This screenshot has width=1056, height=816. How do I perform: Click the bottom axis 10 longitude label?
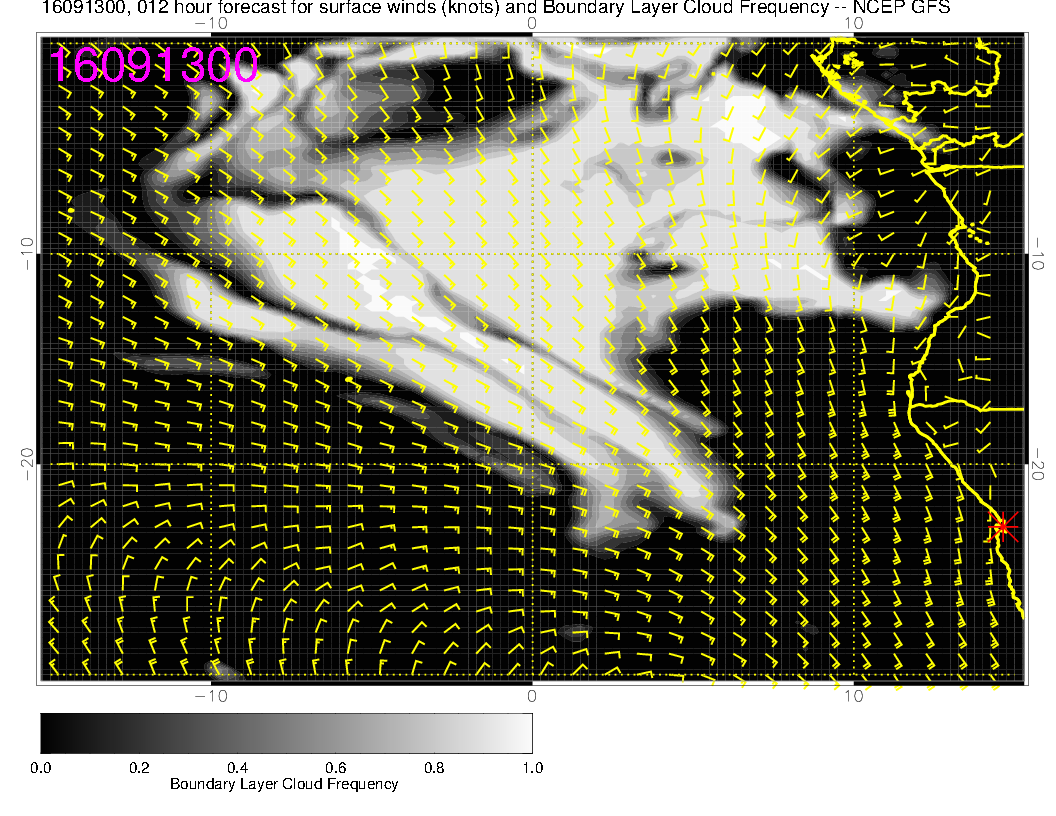coord(852,694)
